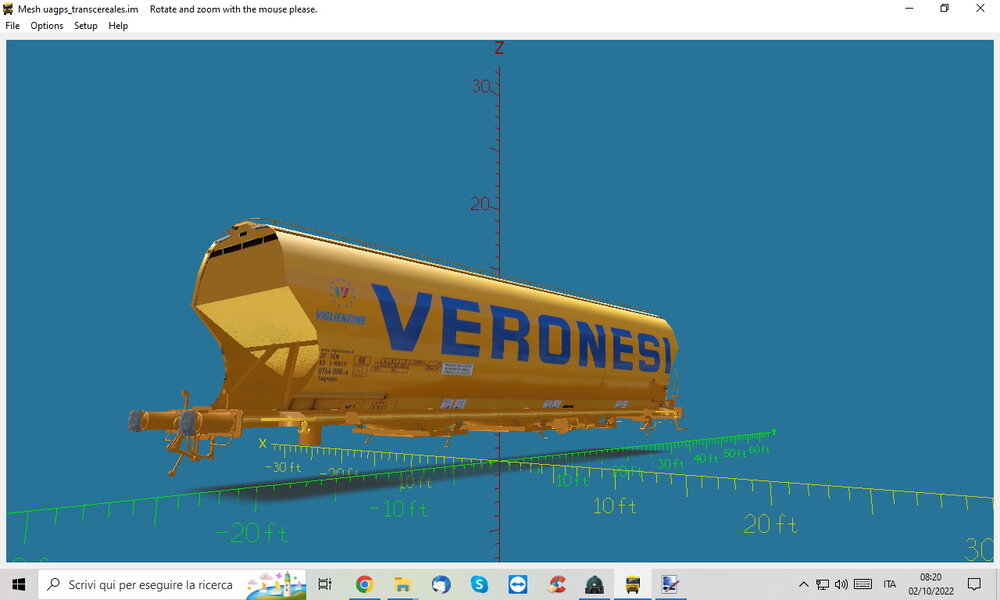Open Skype from the taskbar
The width and height of the screenshot is (1000, 600).
479,584
